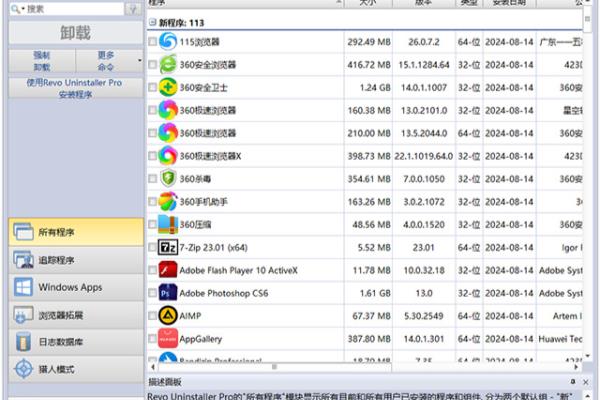Open the Windows Apps module

[x=76, y=287]
